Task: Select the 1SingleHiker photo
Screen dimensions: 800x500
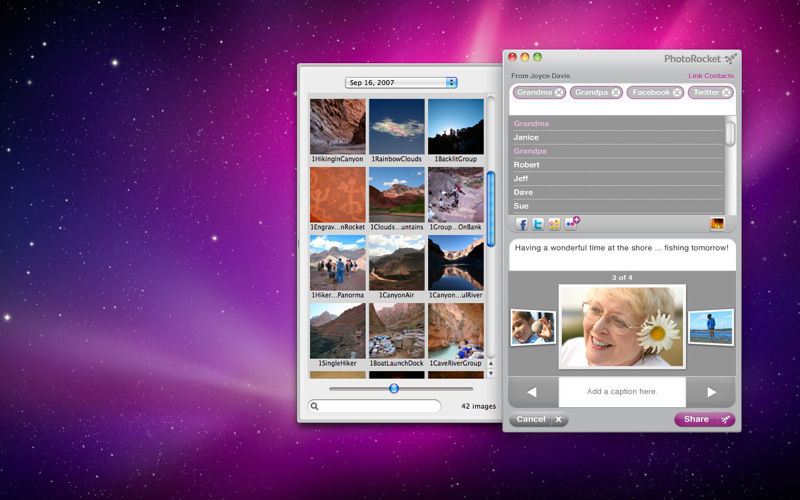Action: click(338, 331)
